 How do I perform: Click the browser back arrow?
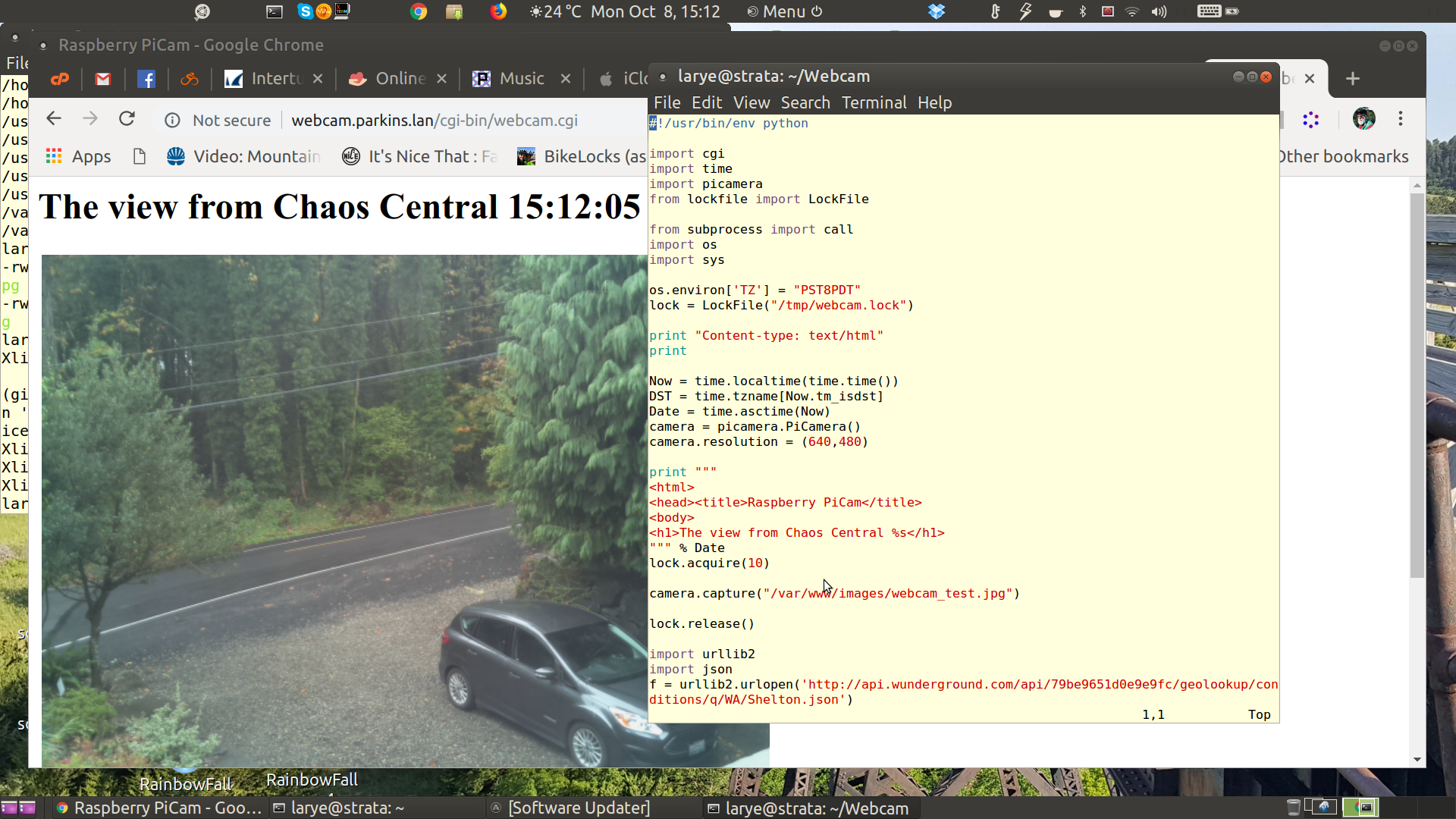(x=53, y=119)
